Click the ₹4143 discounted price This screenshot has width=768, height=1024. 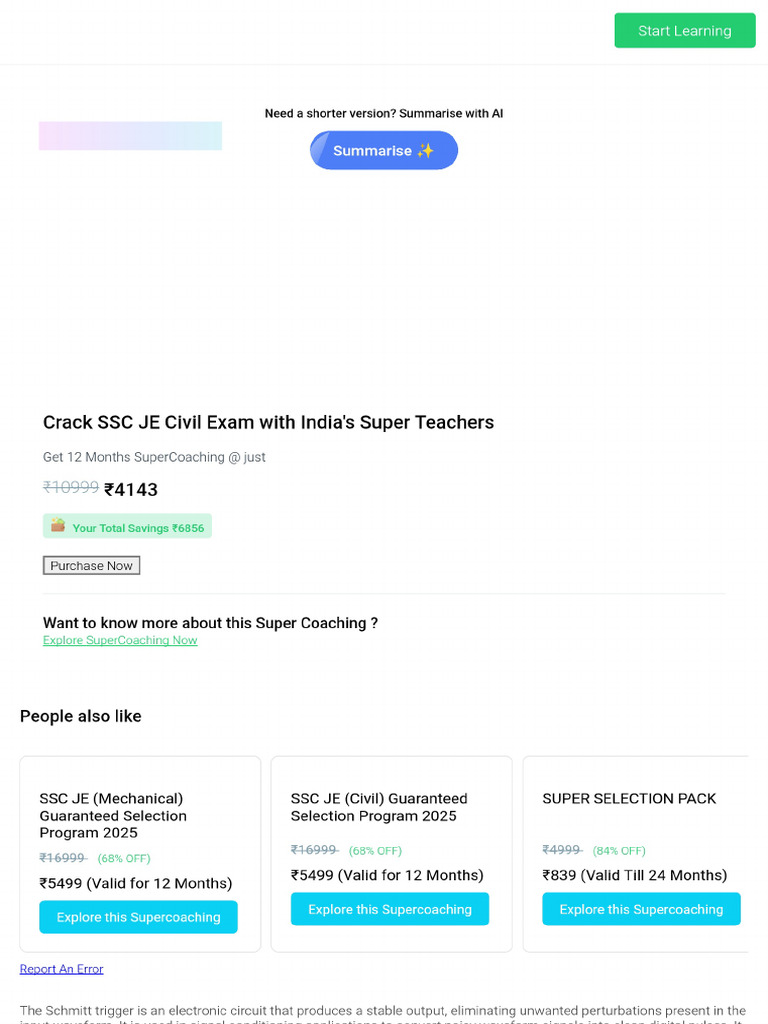pos(131,490)
